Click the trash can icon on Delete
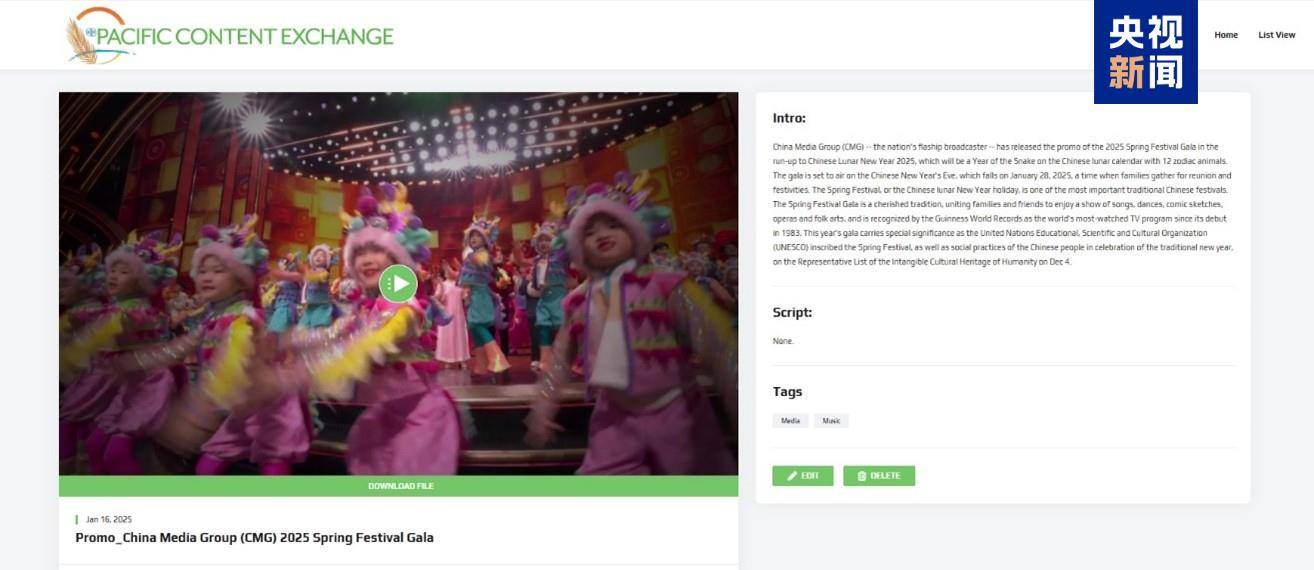This screenshot has height=570, width=1314. (861, 476)
